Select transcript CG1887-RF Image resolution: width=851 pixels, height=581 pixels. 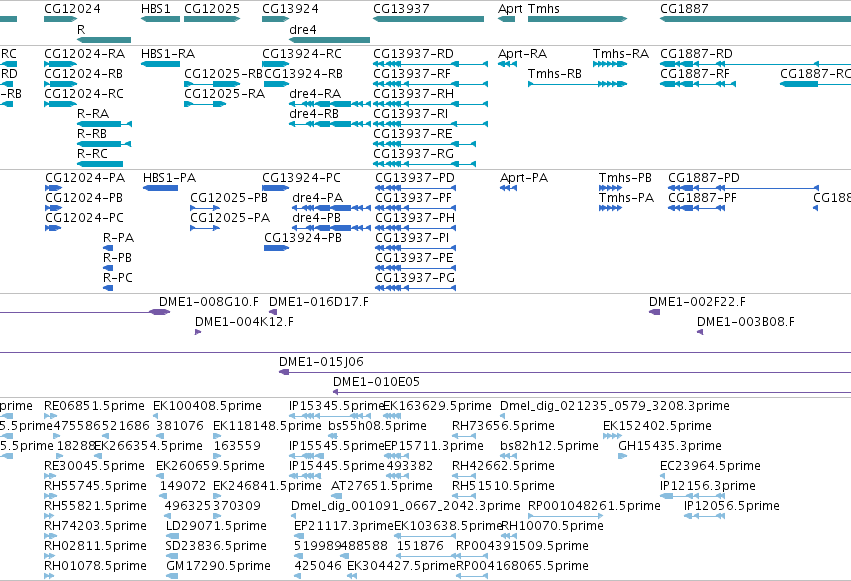pos(695,74)
